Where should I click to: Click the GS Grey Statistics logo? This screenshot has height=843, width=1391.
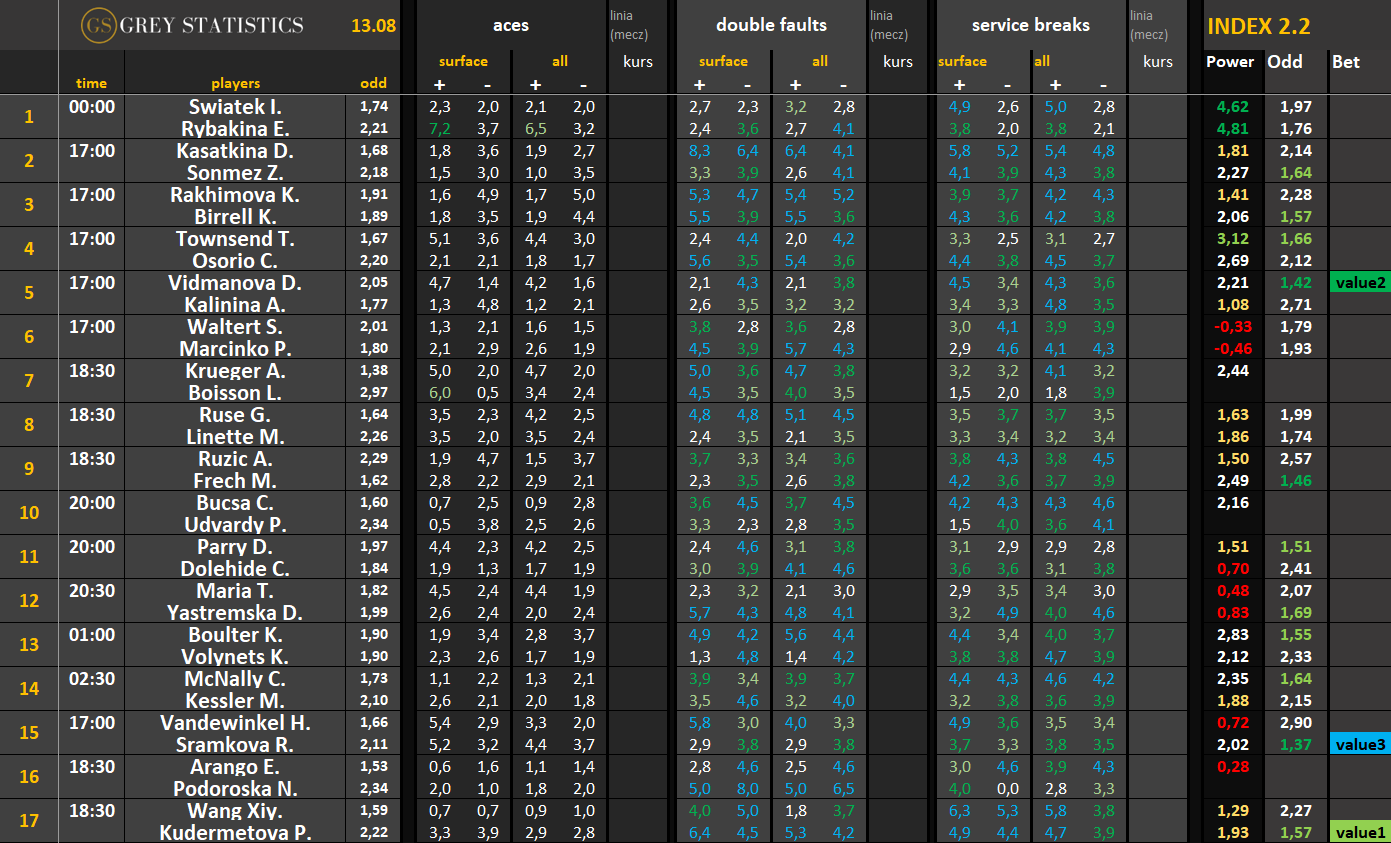192,25
